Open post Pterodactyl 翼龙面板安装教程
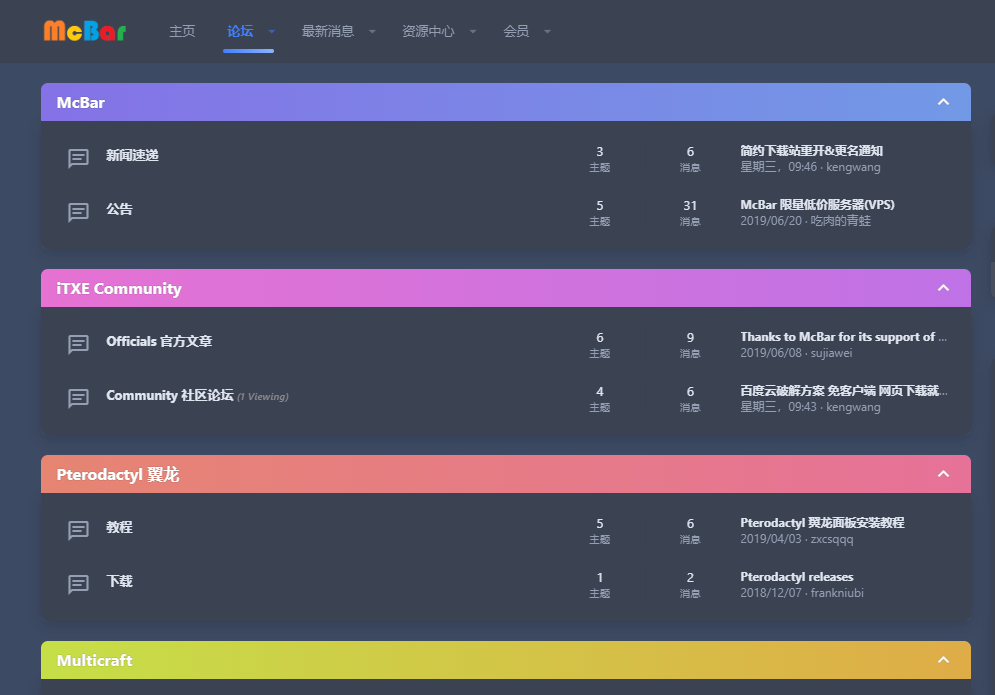The width and height of the screenshot is (995, 695). click(x=822, y=522)
